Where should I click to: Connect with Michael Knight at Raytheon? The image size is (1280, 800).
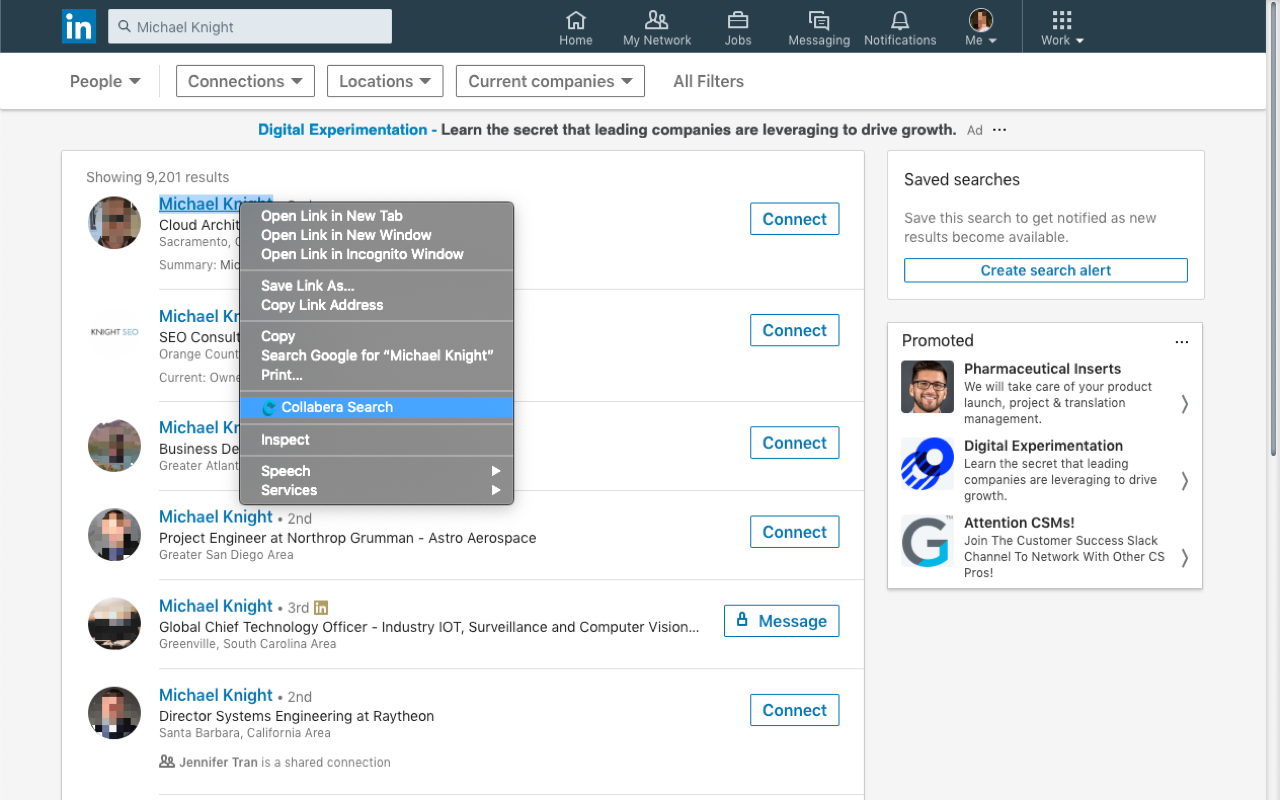pos(794,710)
